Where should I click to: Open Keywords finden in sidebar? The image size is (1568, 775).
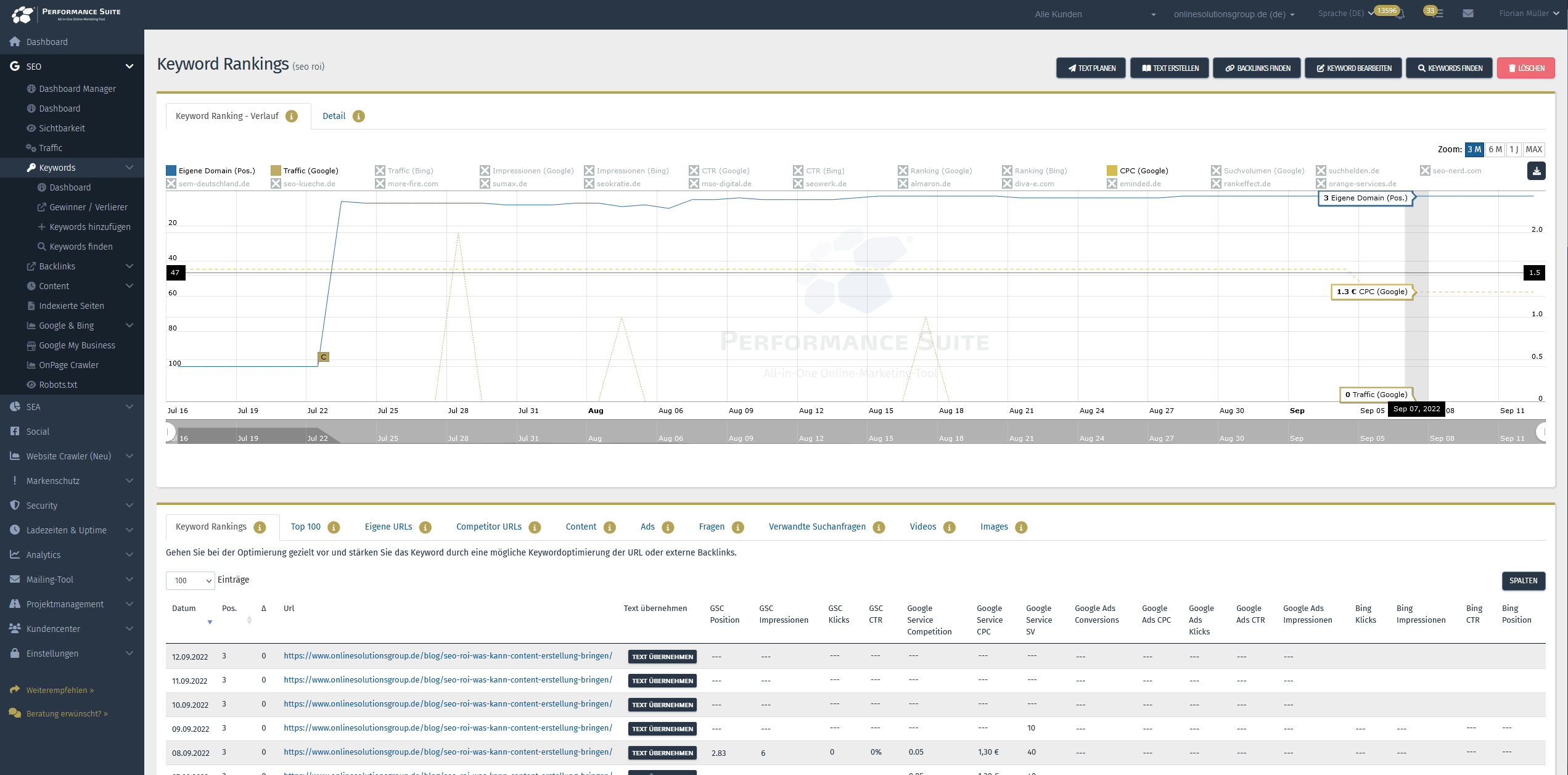81,247
